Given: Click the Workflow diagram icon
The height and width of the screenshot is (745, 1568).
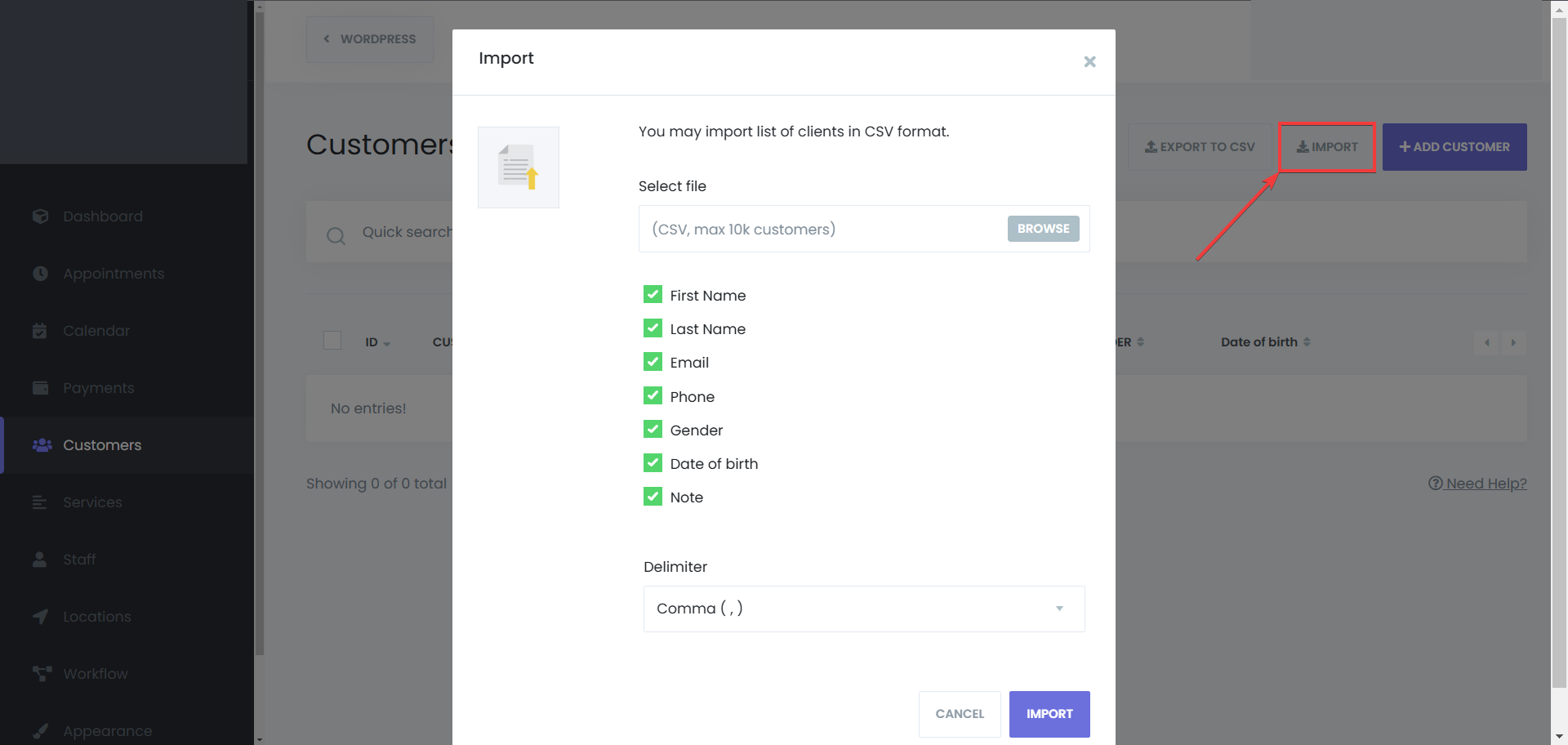Looking at the screenshot, I should tap(42, 674).
